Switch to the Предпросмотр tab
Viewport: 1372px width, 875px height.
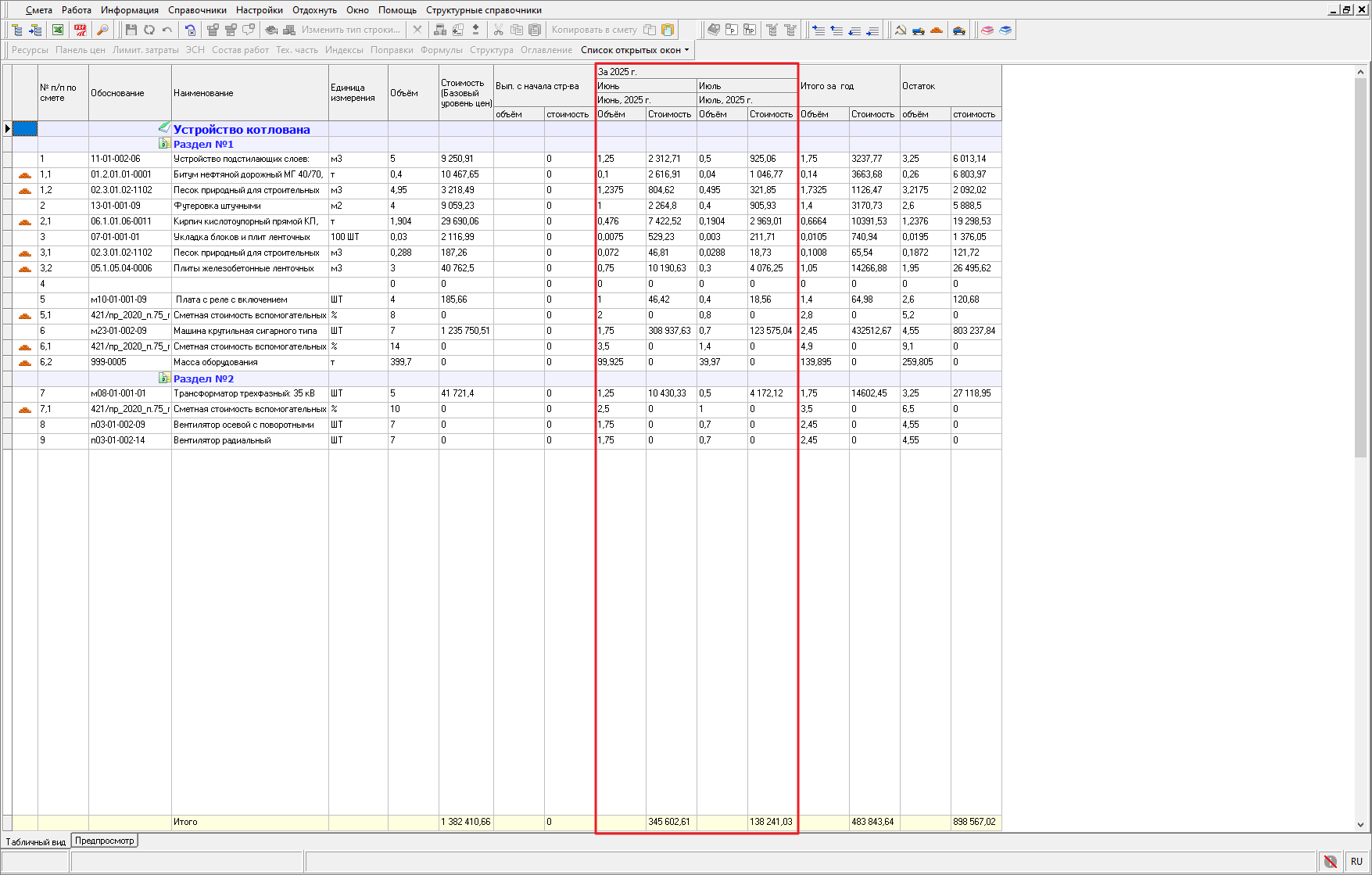[x=105, y=841]
